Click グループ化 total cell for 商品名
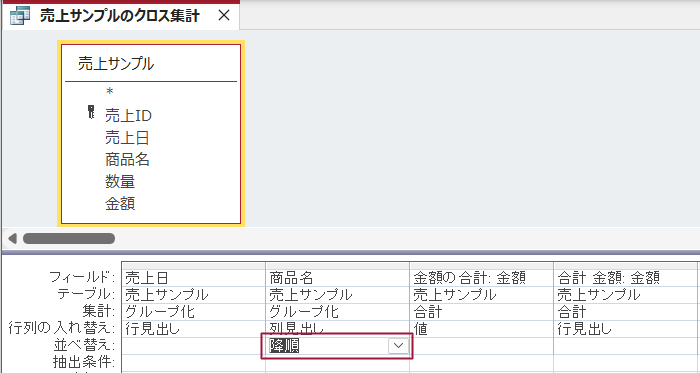Image resolution: width=700 pixels, height=373 pixels. point(338,312)
